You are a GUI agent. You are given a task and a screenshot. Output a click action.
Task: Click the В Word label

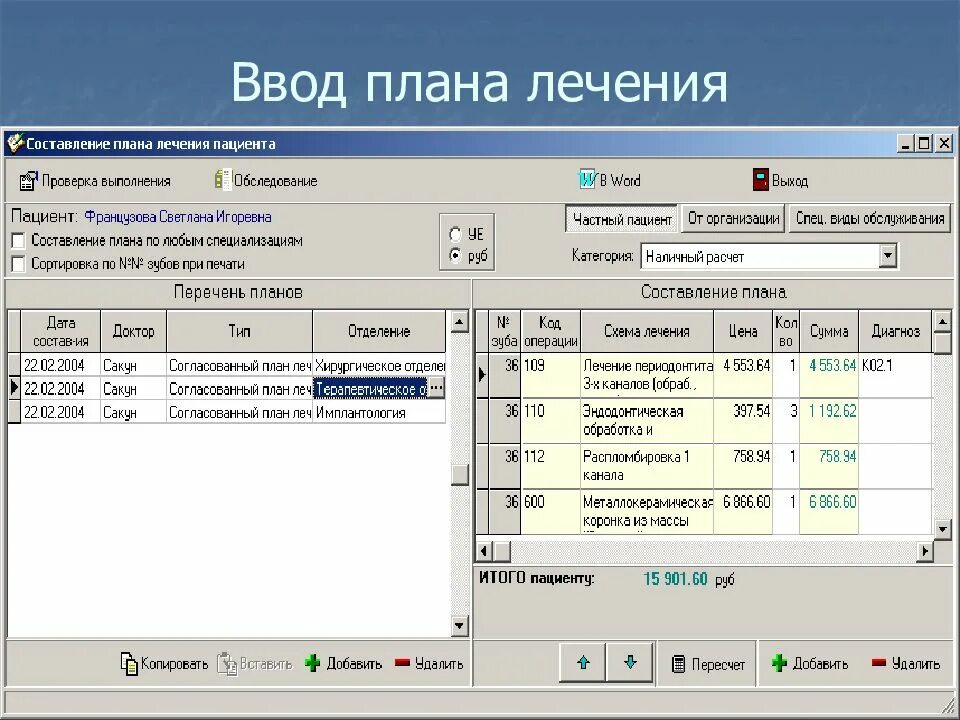pos(620,181)
